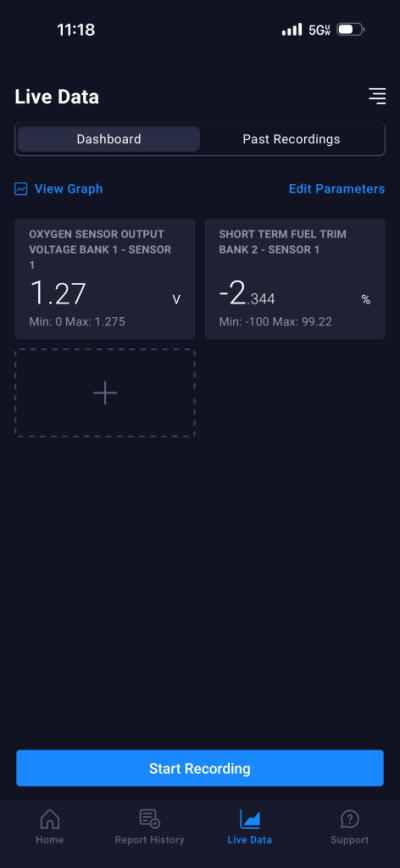Switch to the Dashboard segment

[x=108, y=139]
